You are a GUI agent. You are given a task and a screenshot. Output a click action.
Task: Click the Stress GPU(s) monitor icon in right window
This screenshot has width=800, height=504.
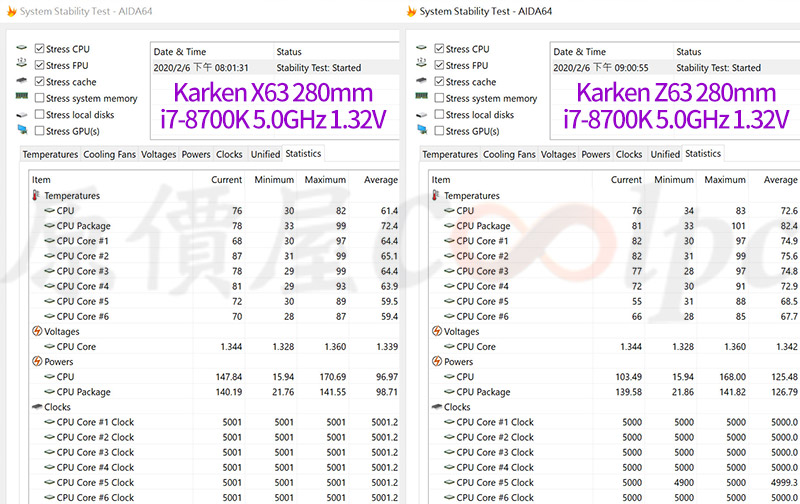(x=421, y=131)
